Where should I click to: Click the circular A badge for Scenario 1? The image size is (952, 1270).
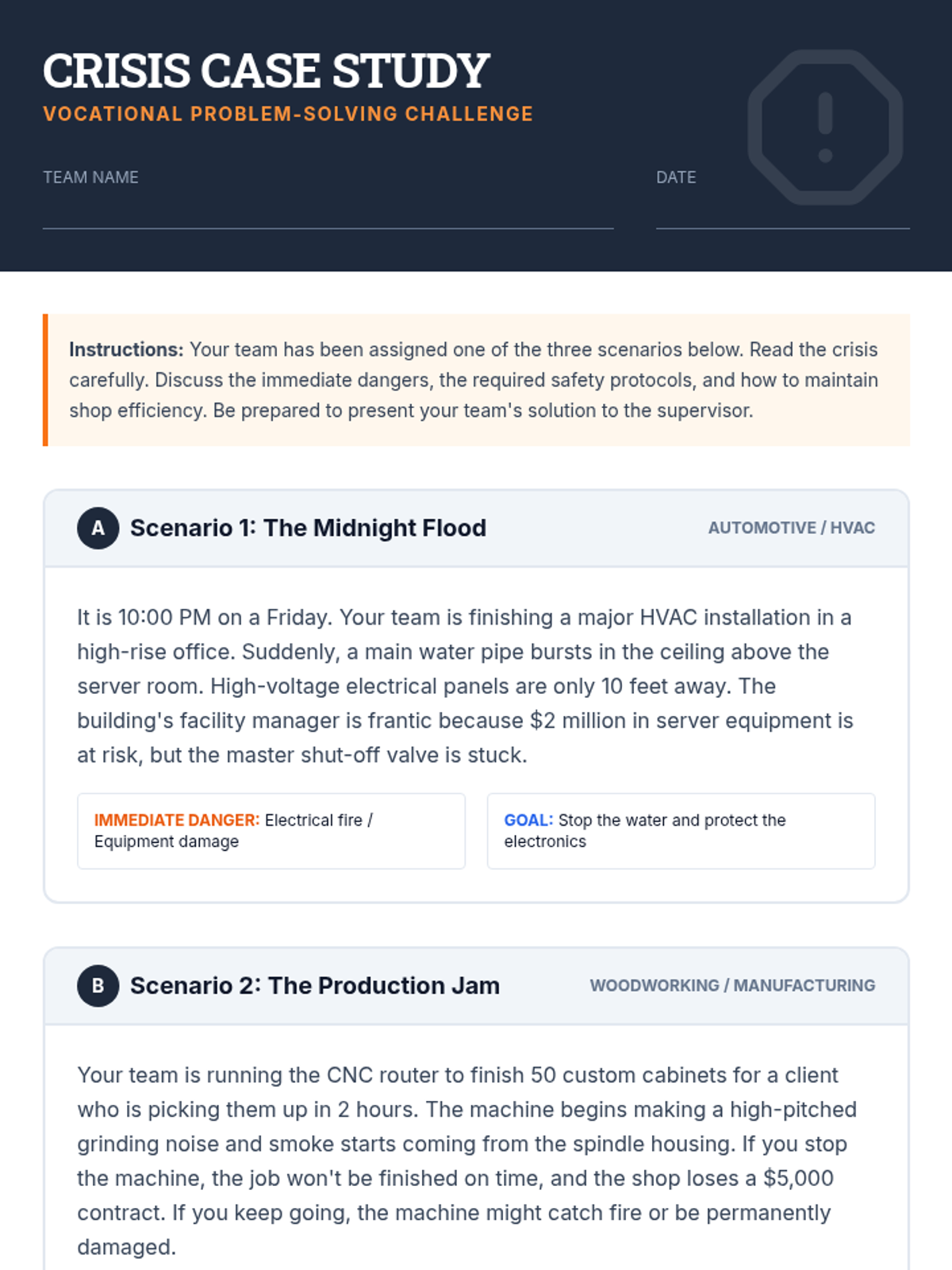(98, 528)
